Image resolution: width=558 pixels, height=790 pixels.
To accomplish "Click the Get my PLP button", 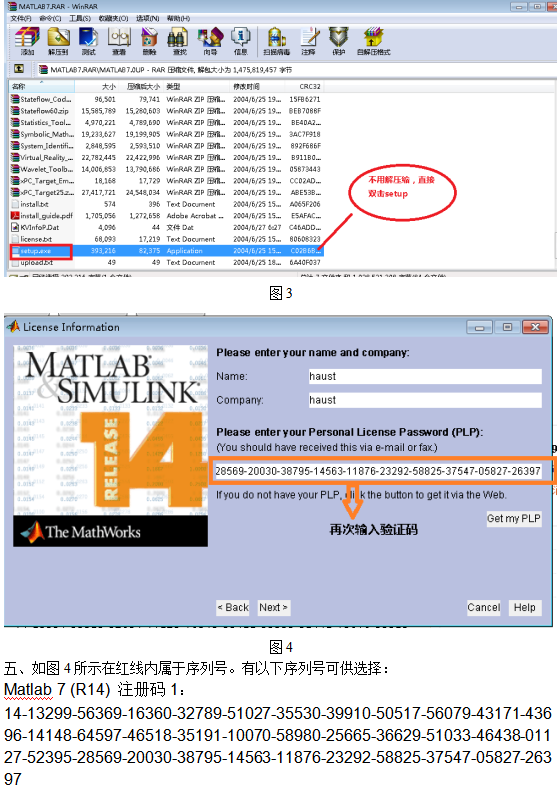I will point(514,518).
